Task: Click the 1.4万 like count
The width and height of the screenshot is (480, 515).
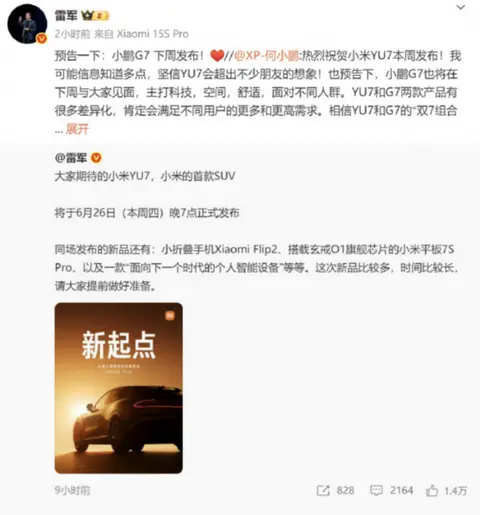Action: click(x=455, y=490)
